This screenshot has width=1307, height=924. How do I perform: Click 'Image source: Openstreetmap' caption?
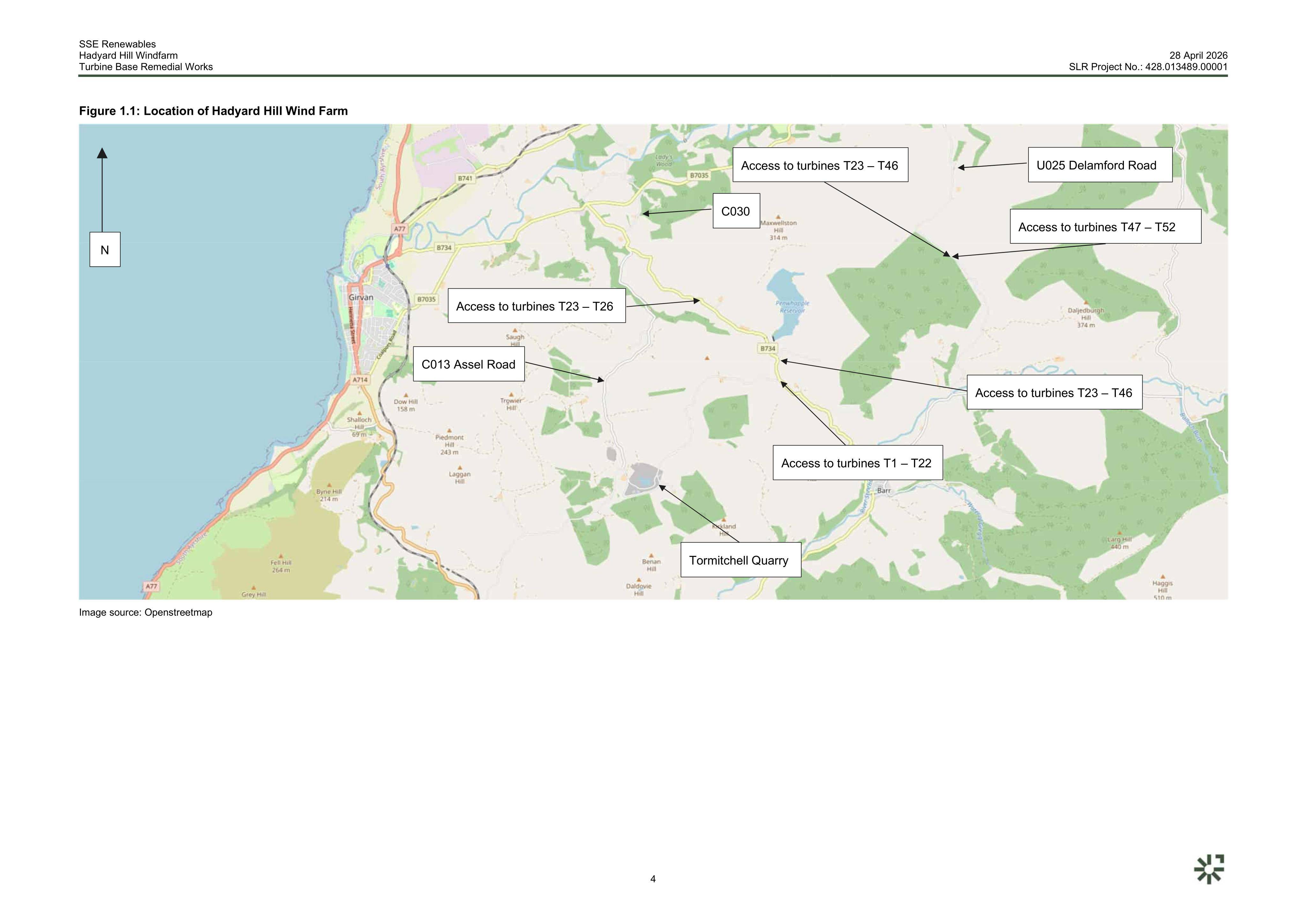[x=146, y=613]
